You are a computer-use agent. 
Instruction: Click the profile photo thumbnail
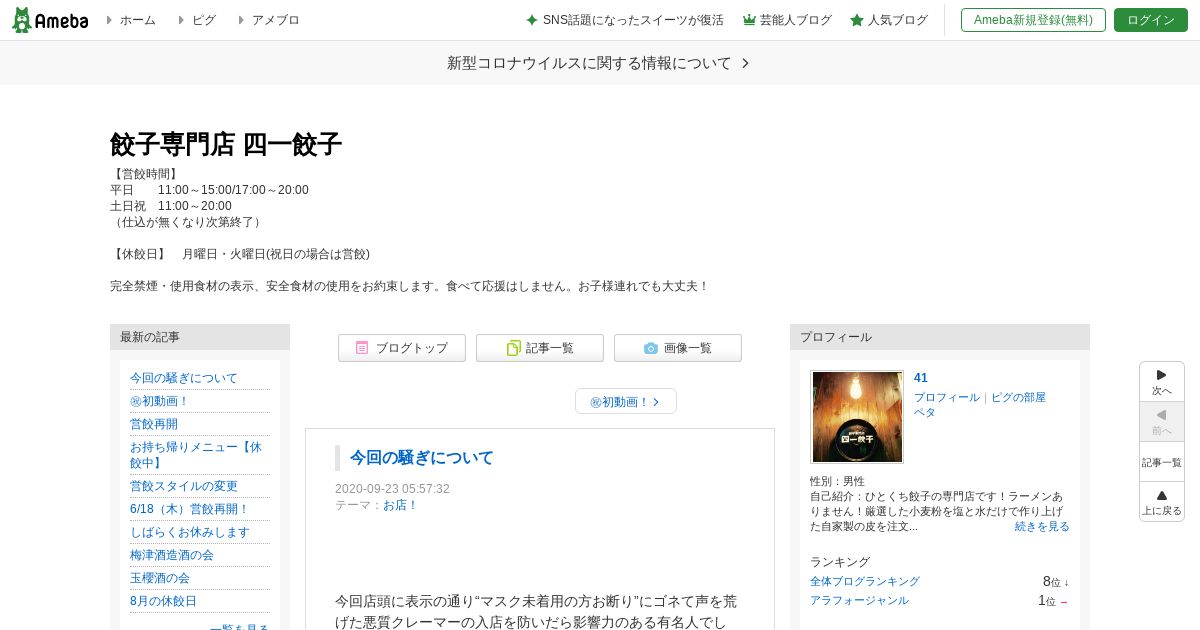click(857, 417)
